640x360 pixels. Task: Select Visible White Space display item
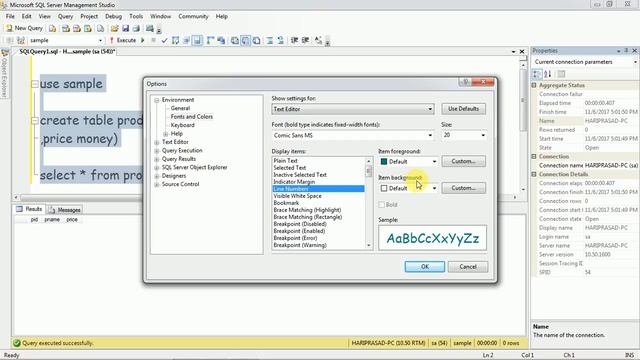click(297, 196)
